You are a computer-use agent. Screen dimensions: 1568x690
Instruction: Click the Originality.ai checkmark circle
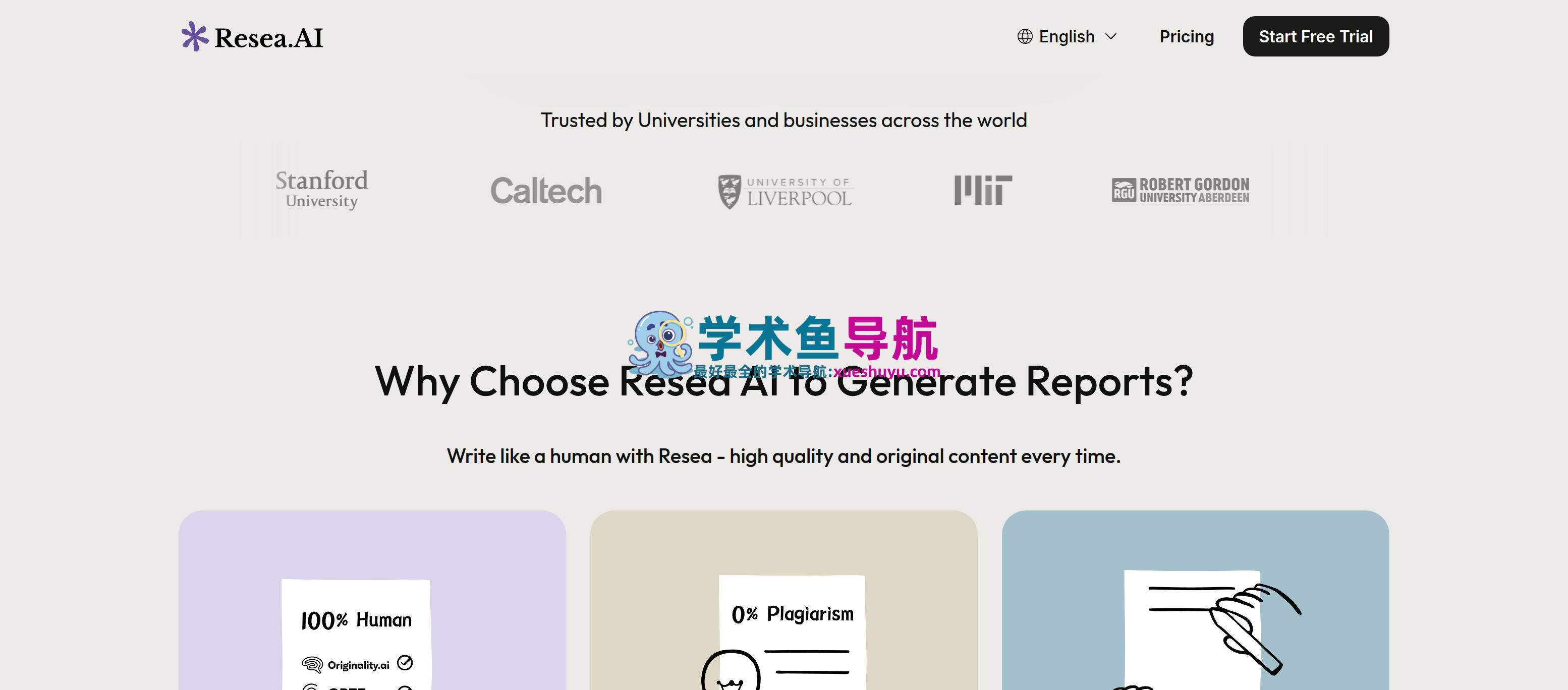coord(405,663)
